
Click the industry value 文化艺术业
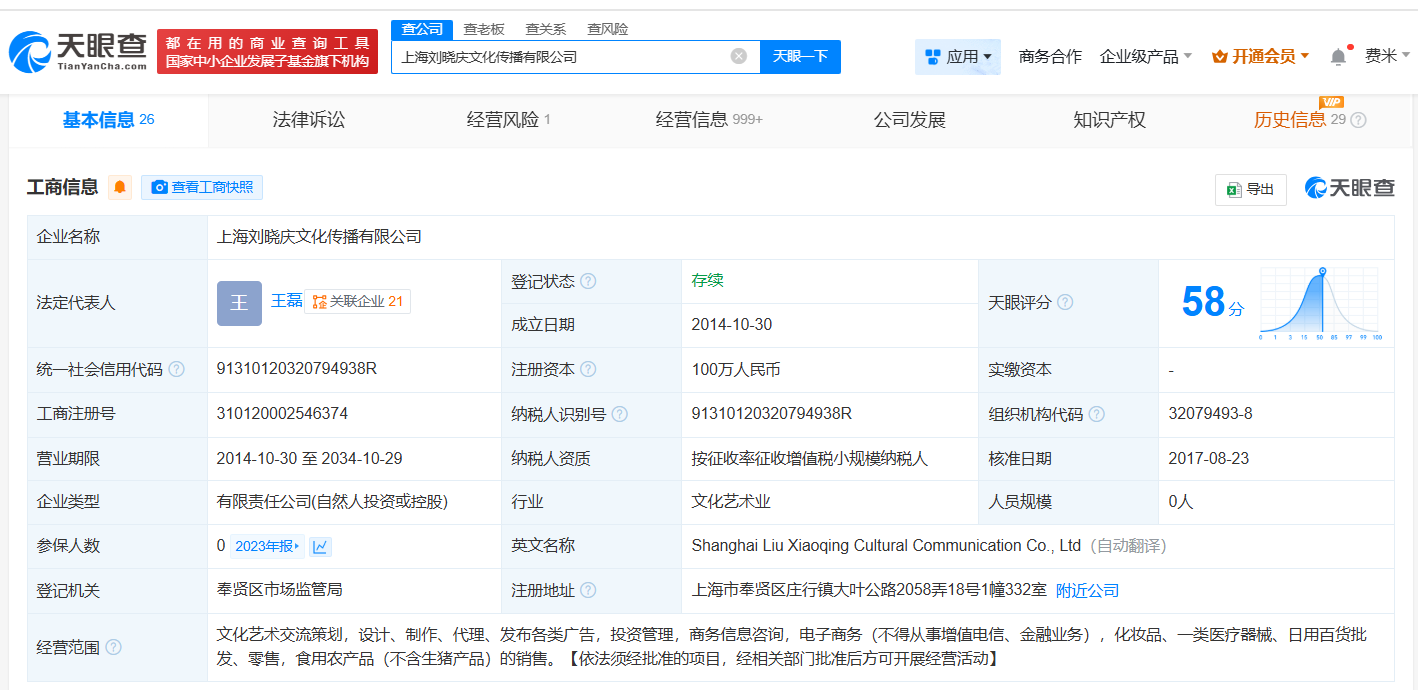[x=731, y=502]
